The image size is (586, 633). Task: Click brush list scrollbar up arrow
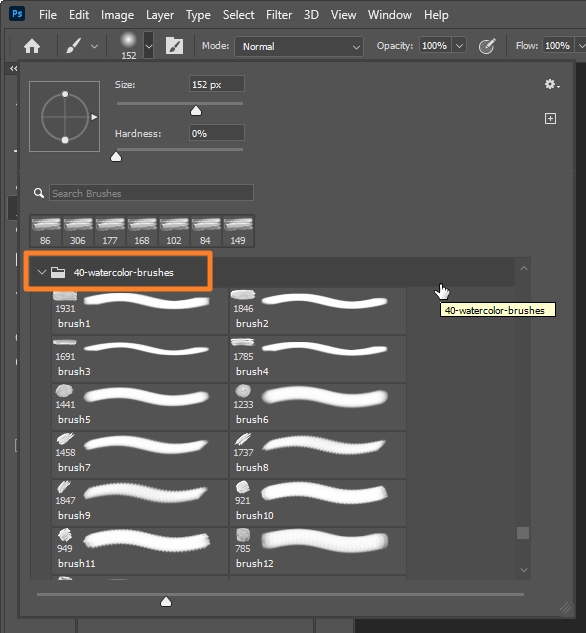point(523,268)
